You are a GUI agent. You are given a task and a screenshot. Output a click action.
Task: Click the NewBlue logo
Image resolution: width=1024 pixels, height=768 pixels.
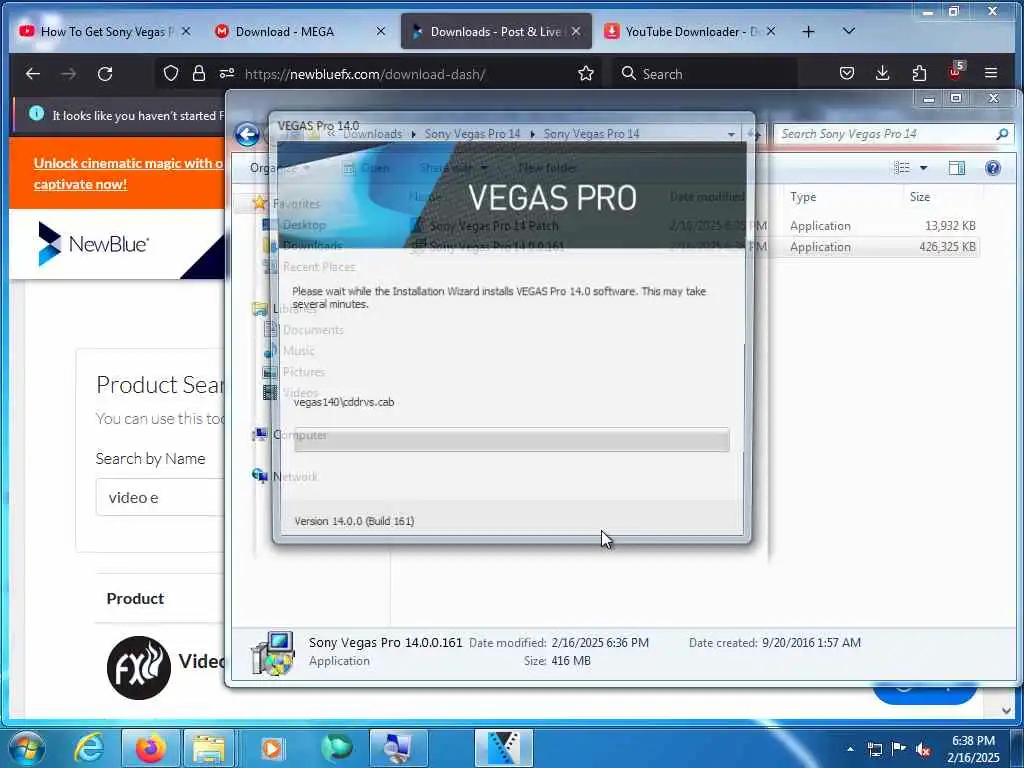(93, 244)
